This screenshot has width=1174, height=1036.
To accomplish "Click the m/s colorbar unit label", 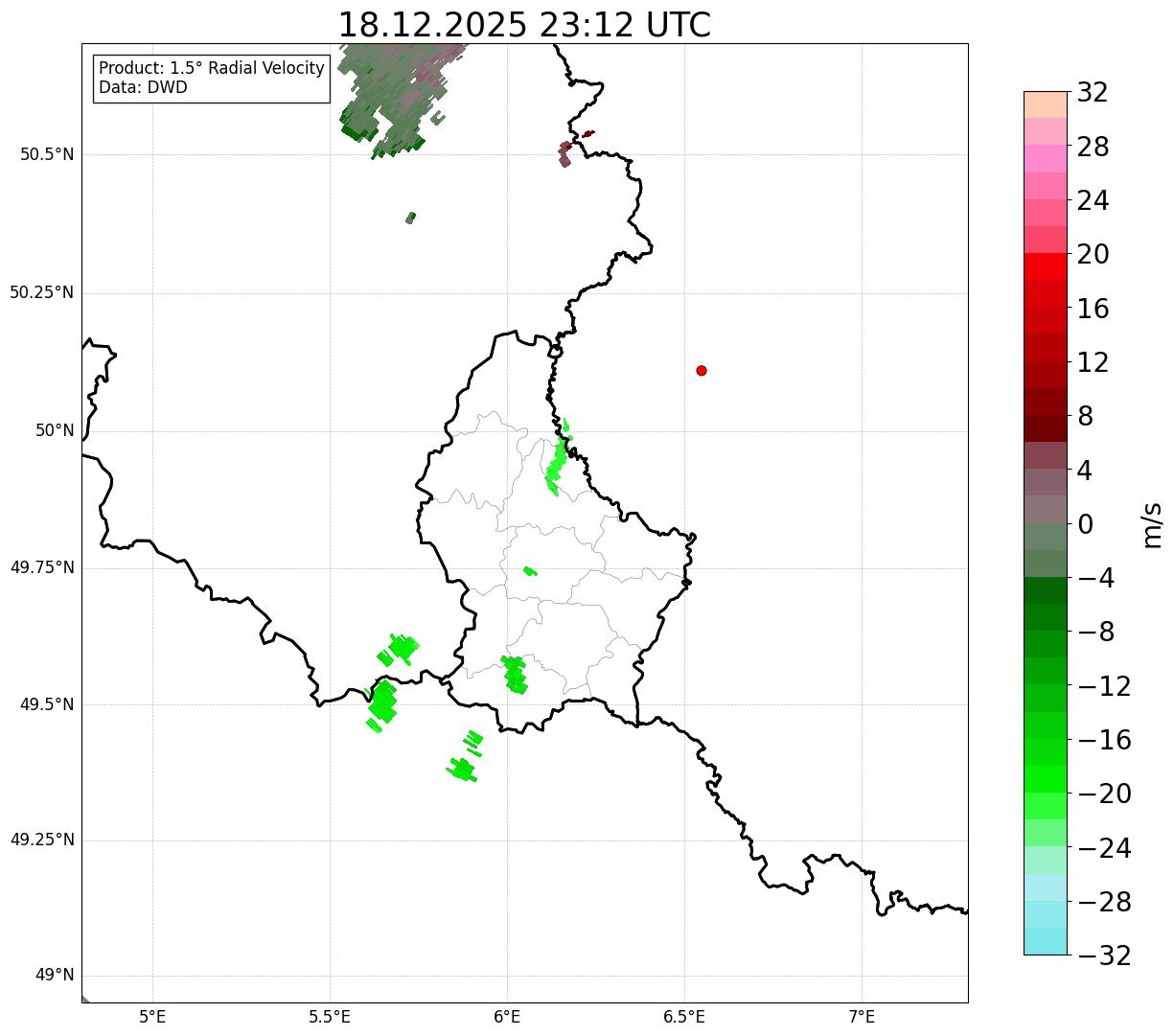I will (x=1152, y=524).
